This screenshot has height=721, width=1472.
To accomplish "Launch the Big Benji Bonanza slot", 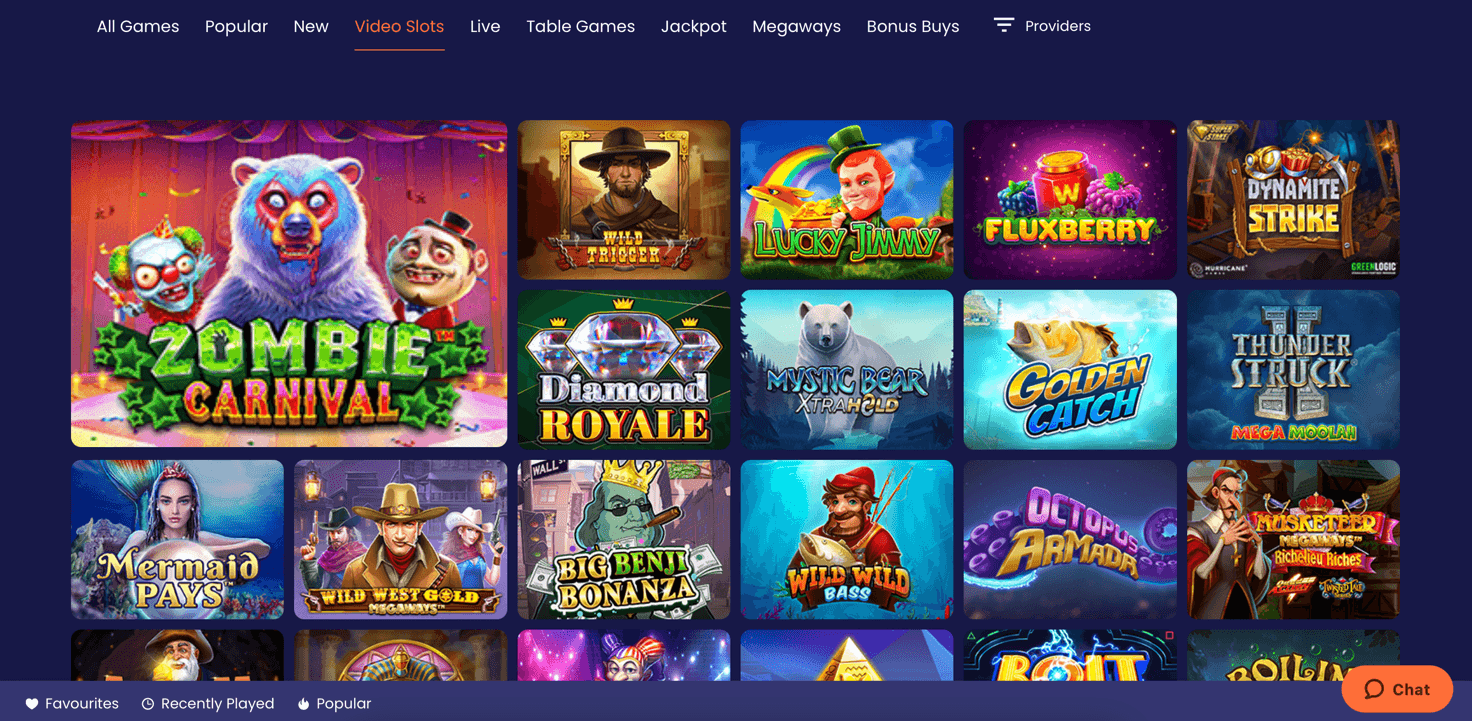I will [624, 540].
